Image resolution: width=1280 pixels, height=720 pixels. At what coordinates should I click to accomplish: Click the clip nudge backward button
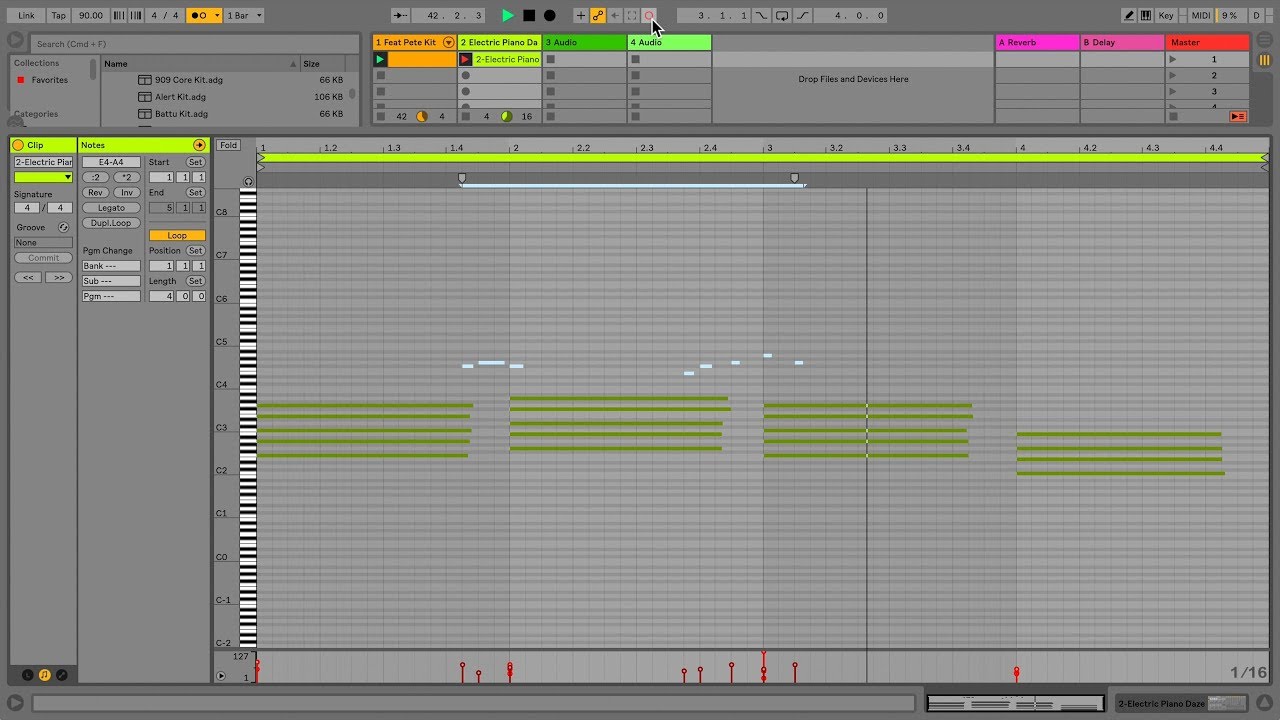(28, 277)
